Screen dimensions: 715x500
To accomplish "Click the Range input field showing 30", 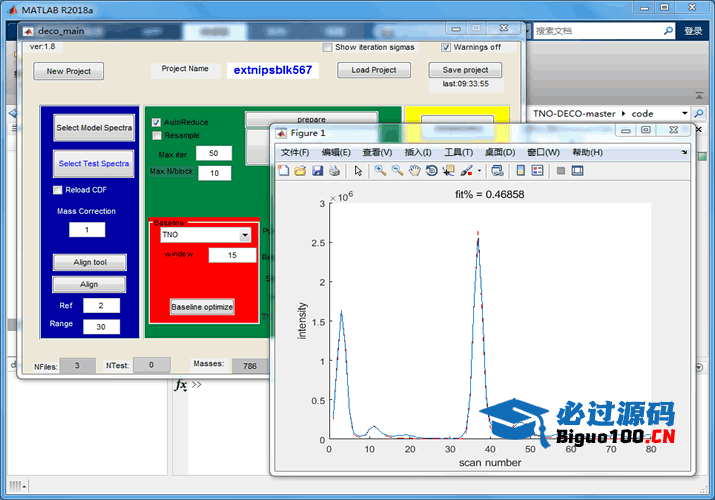I will 101,327.
